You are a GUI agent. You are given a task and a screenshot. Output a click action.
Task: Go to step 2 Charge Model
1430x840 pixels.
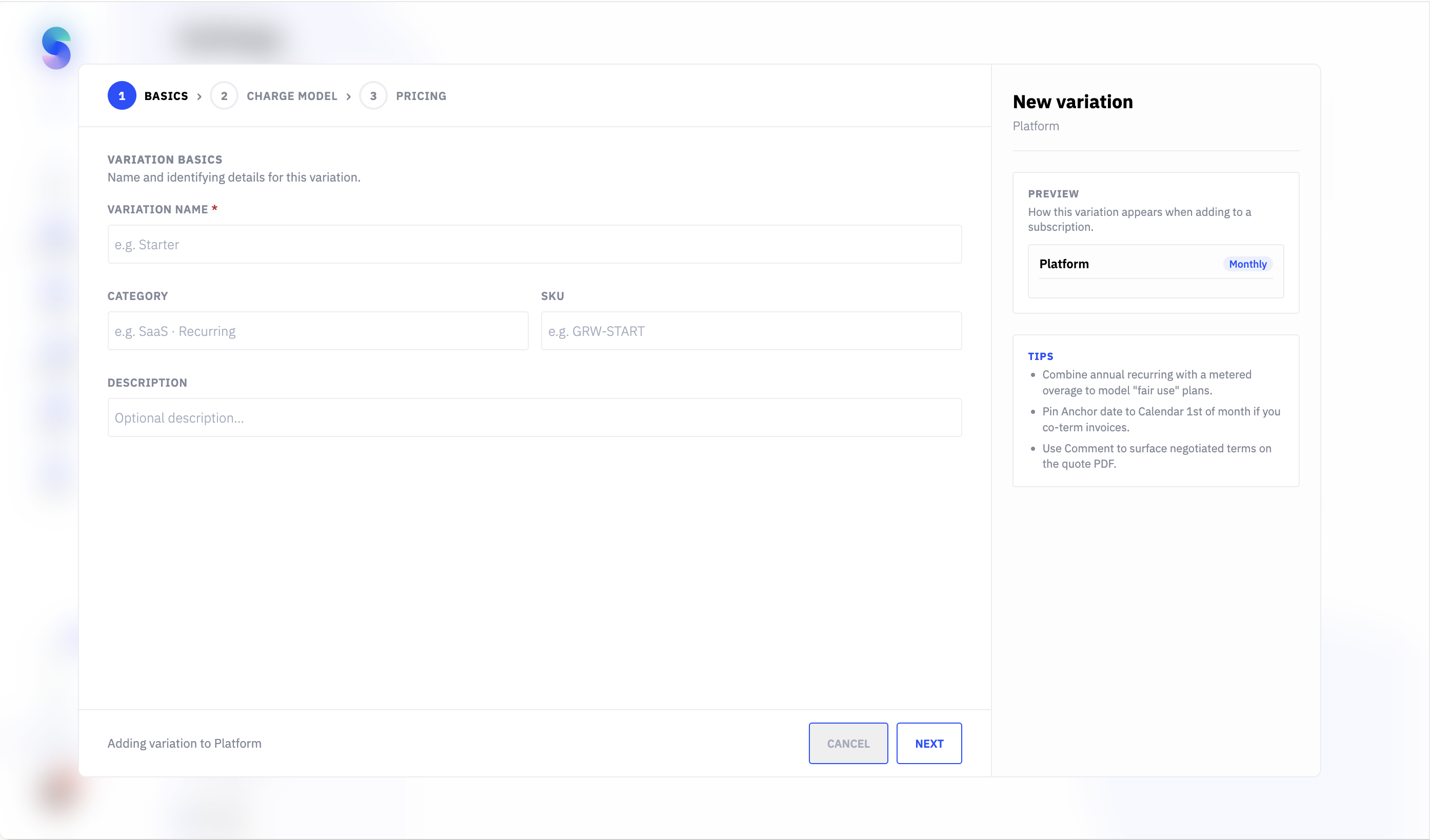pos(274,96)
